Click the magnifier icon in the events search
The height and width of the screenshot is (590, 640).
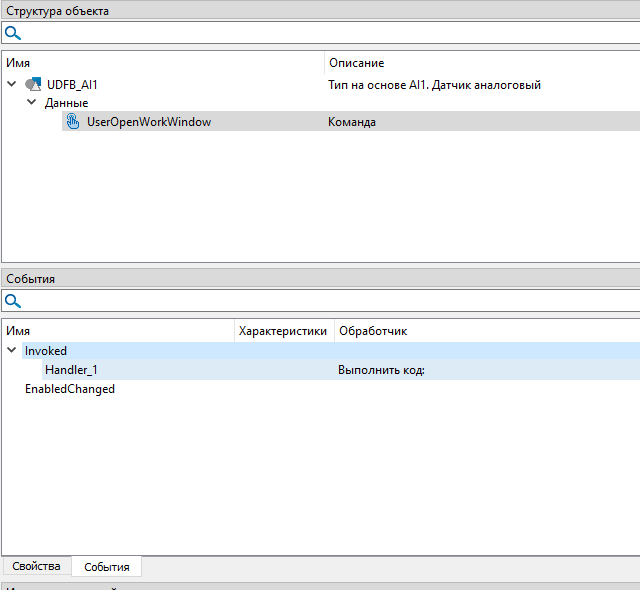(13, 301)
